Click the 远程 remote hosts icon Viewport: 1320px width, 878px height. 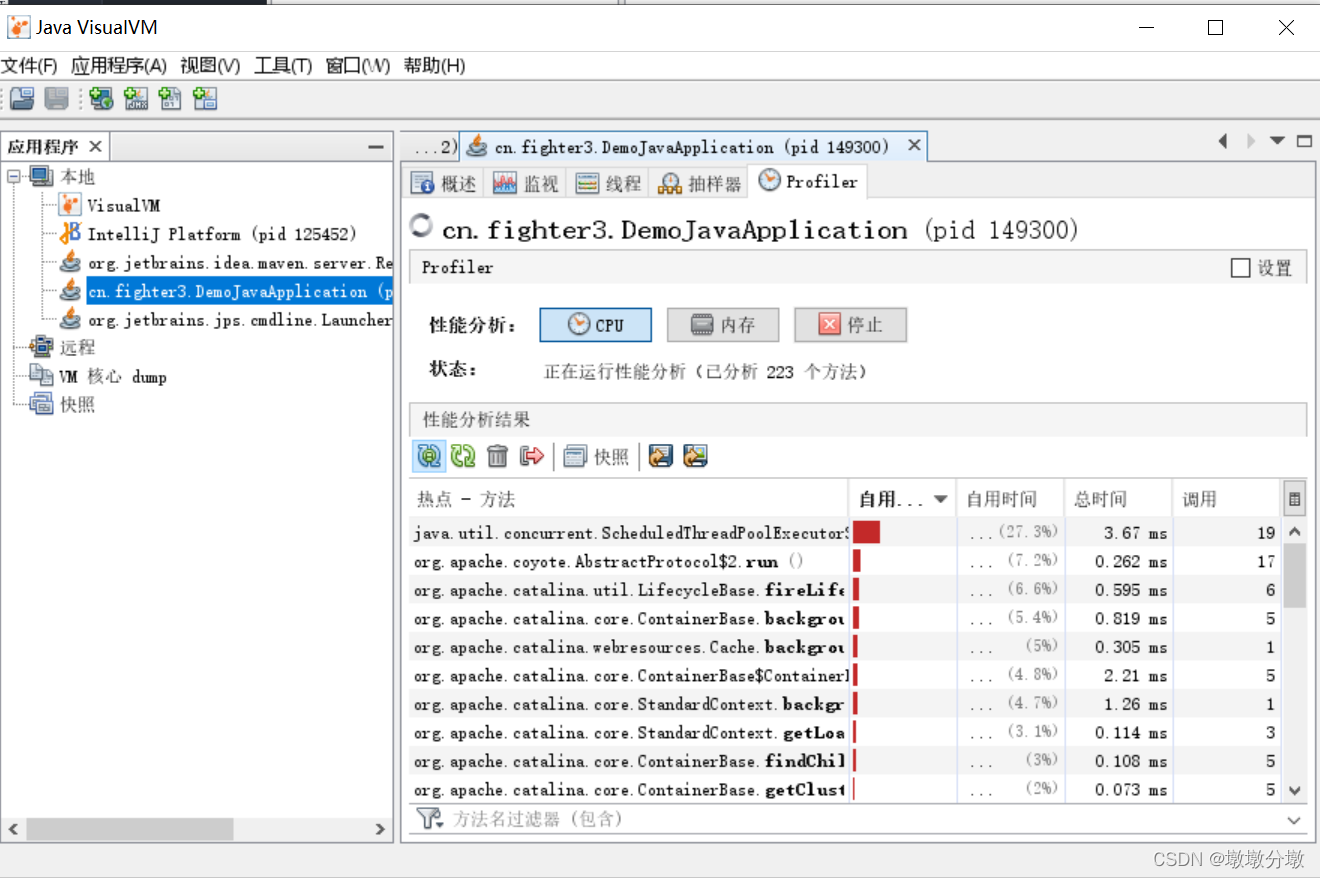click(41, 347)
